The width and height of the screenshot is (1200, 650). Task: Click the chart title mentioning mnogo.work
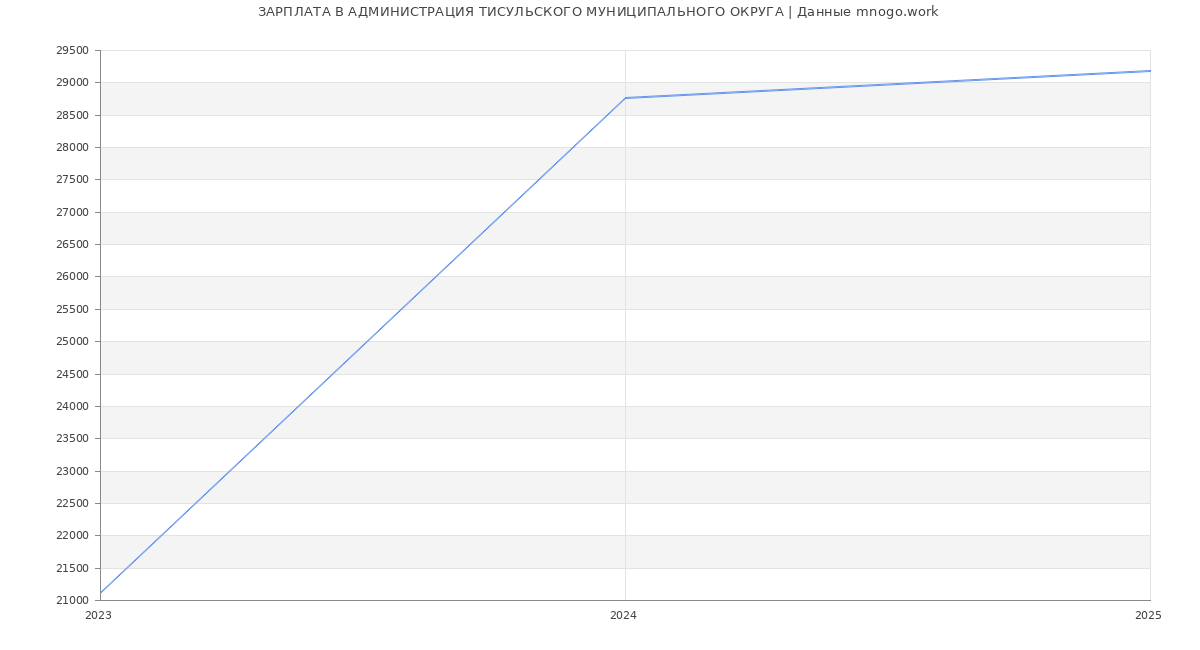tap(598, 12)
